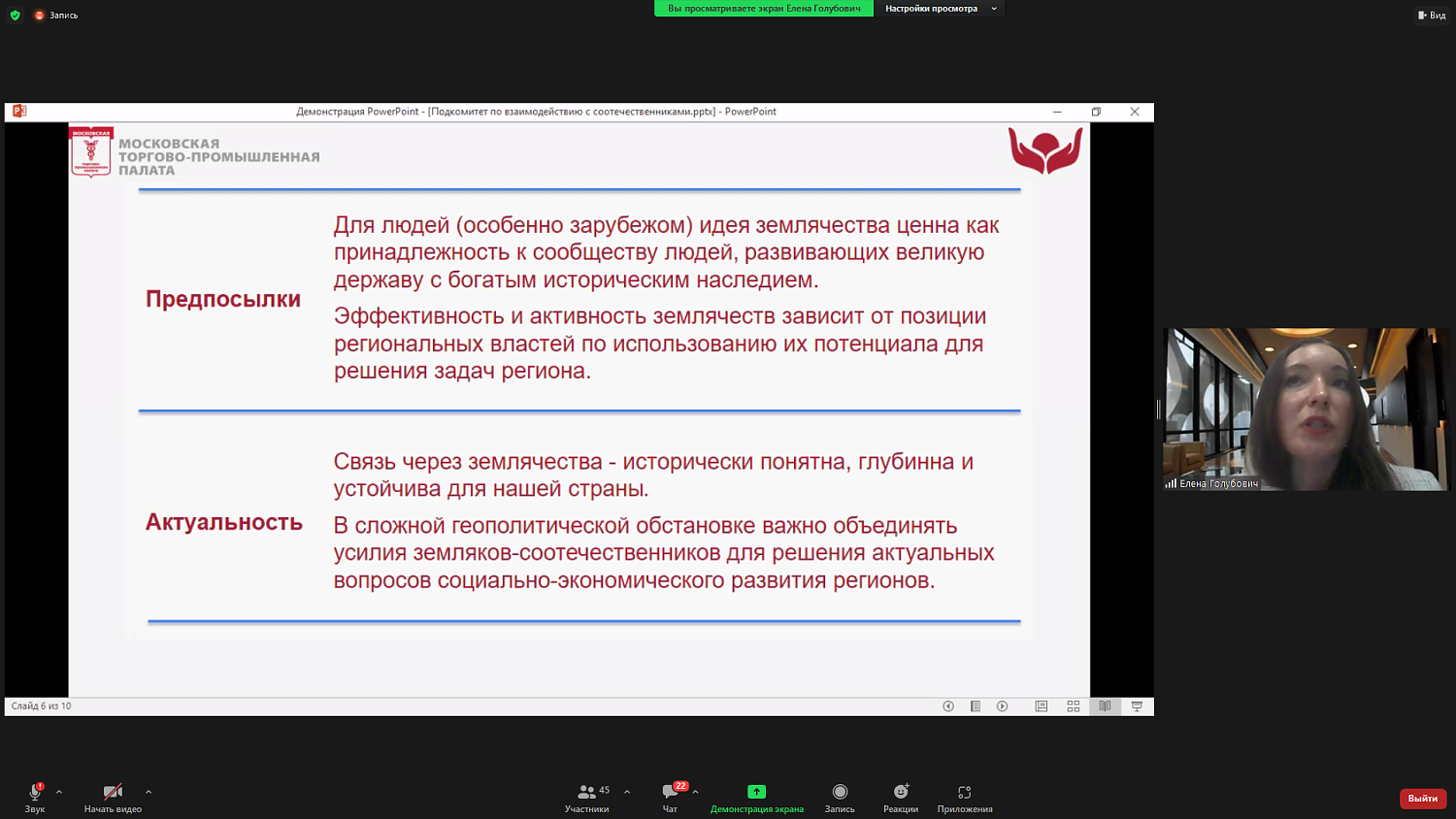Unmute the Звук microphone
Image resolution: width=1456 pixels, height=819 pixels.
[31, 798]
